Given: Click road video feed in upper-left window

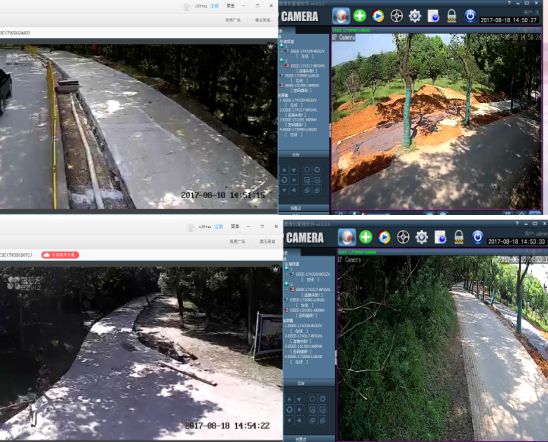Looking at the screenshot, I should tap(138, 126).
